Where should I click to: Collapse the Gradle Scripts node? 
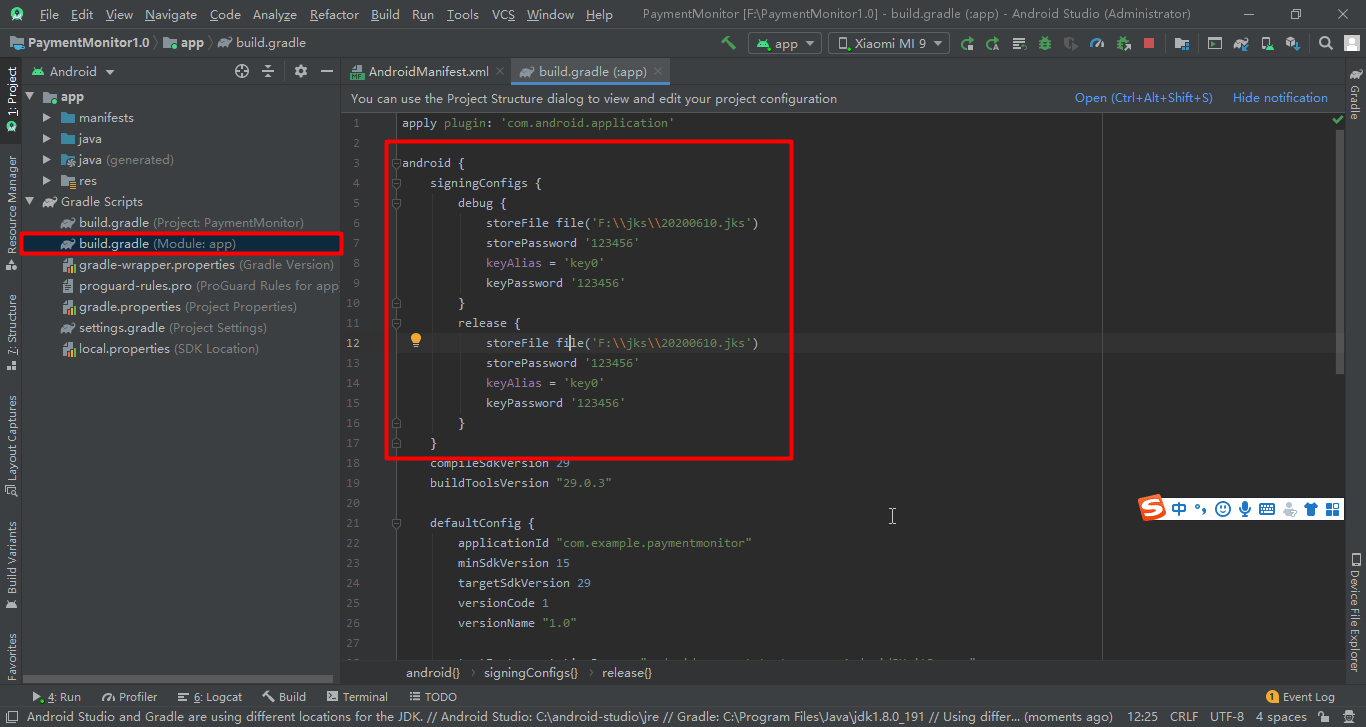click(x=30, y=202)
